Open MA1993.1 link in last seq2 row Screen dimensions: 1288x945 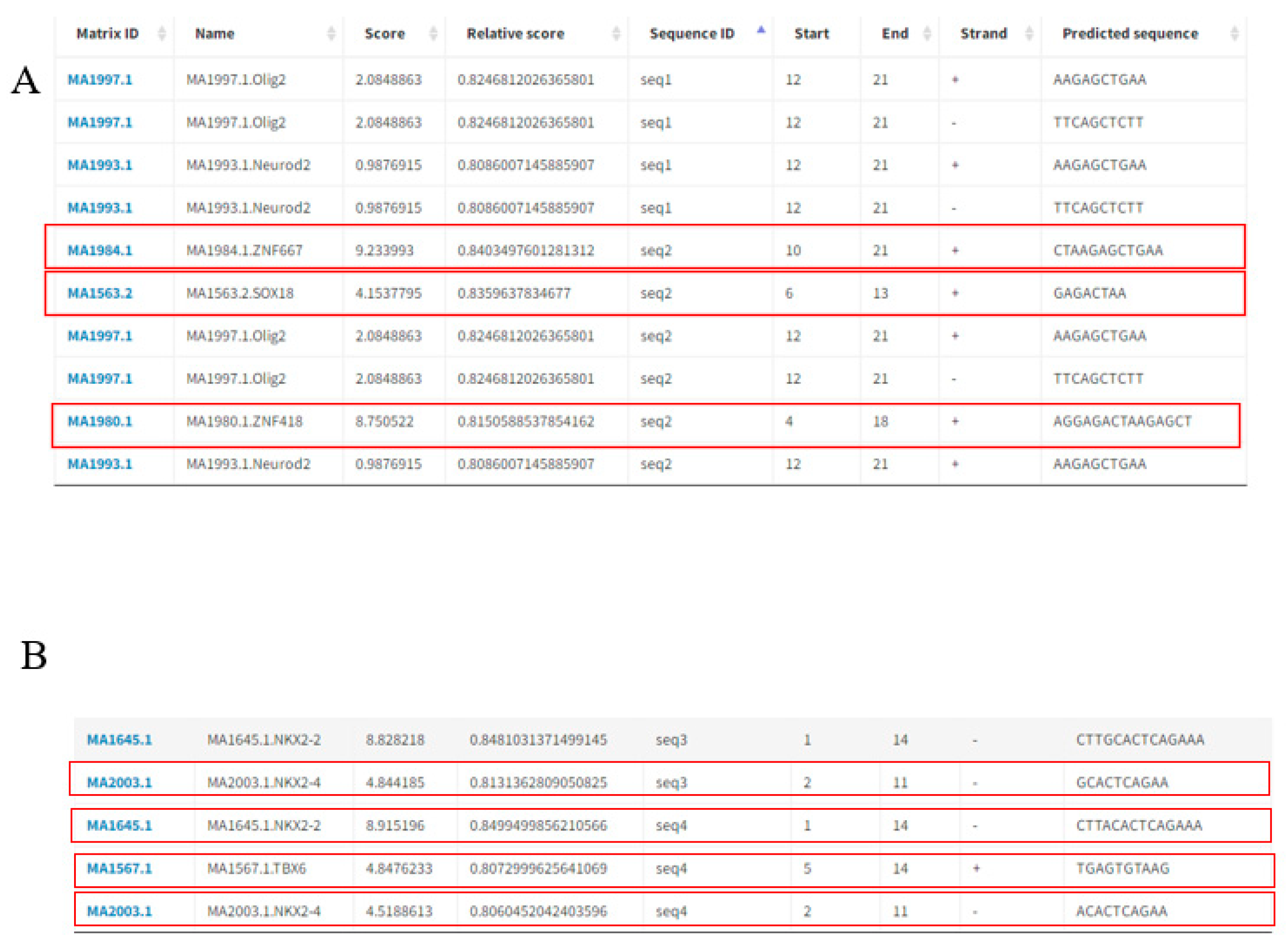coord(100,464)
